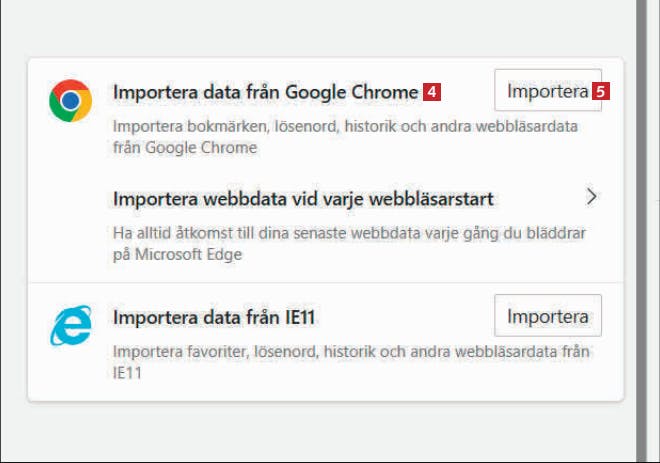Viewport: 660px width, 463px height.
Task: Click description 'Ha alltid åtkomst till dina senaste webbdata'
Action: (349, 233)
